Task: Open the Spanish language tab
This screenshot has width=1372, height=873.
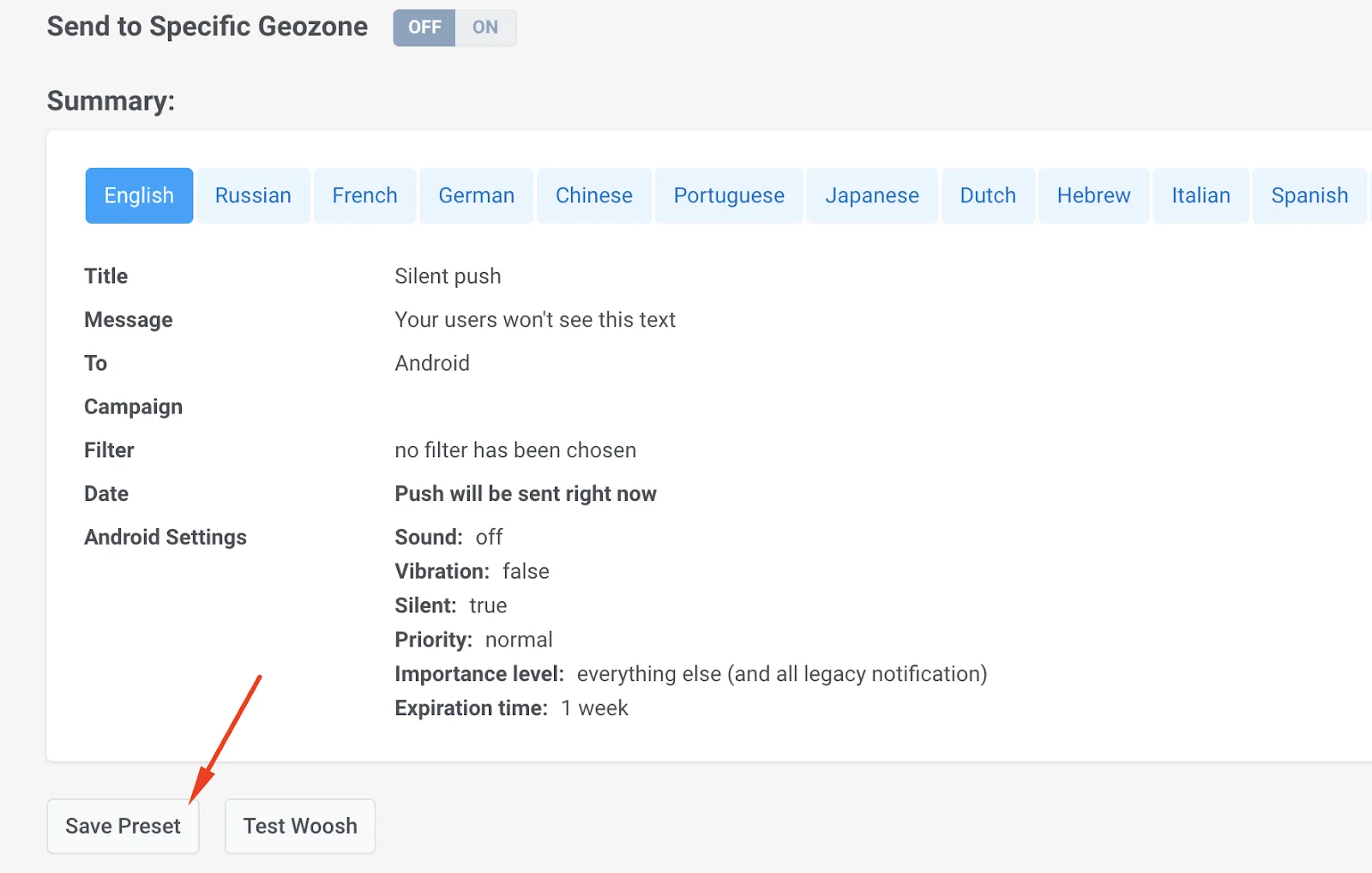Action: [1309, 196]
